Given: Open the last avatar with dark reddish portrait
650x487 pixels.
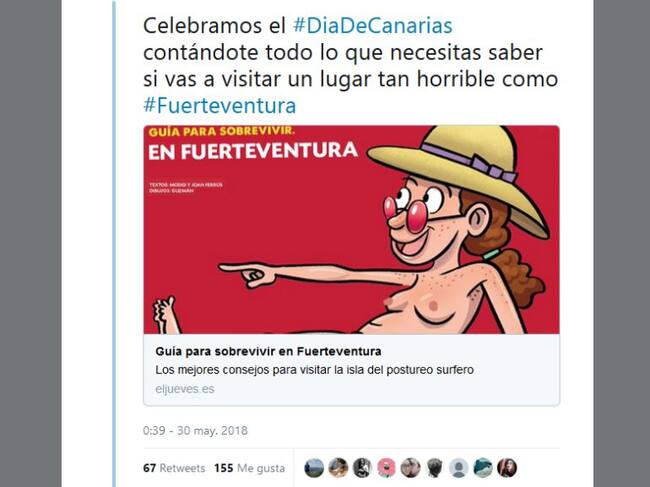Looking at the screenshot, I should point(507,468).
